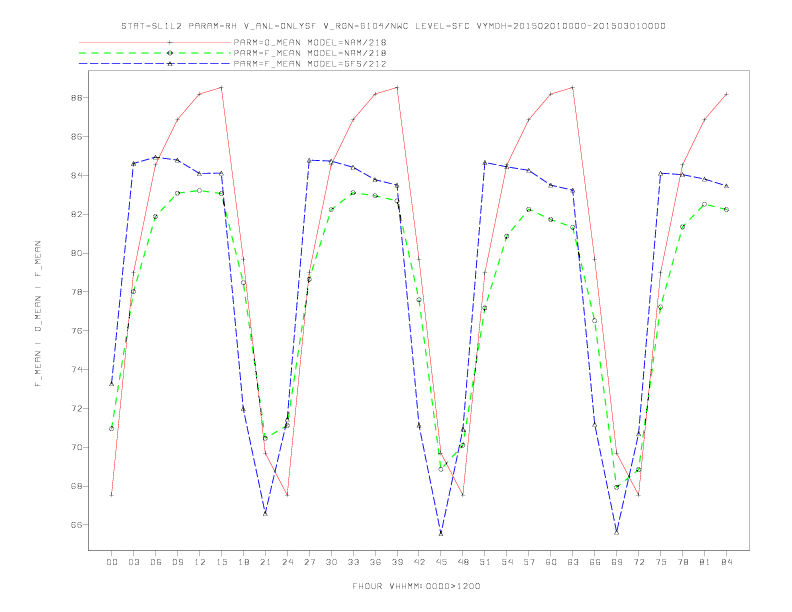Click the y-axis tick label 66
Image resolution: width=792 pixels, height=612 pixels.
click(x=76, y=525)
